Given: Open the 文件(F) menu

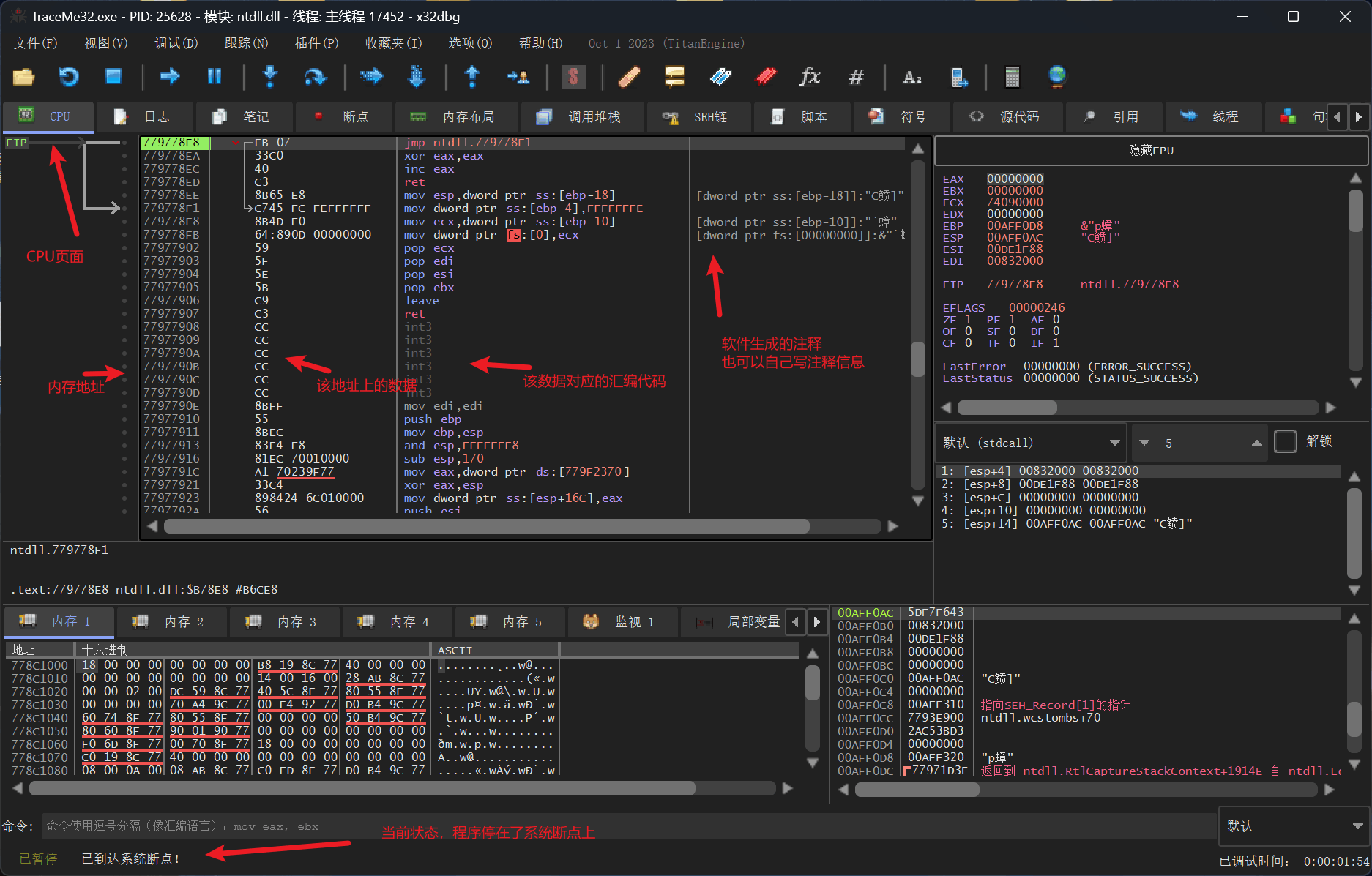Looking at the screenshot, I should pos(35,43).
